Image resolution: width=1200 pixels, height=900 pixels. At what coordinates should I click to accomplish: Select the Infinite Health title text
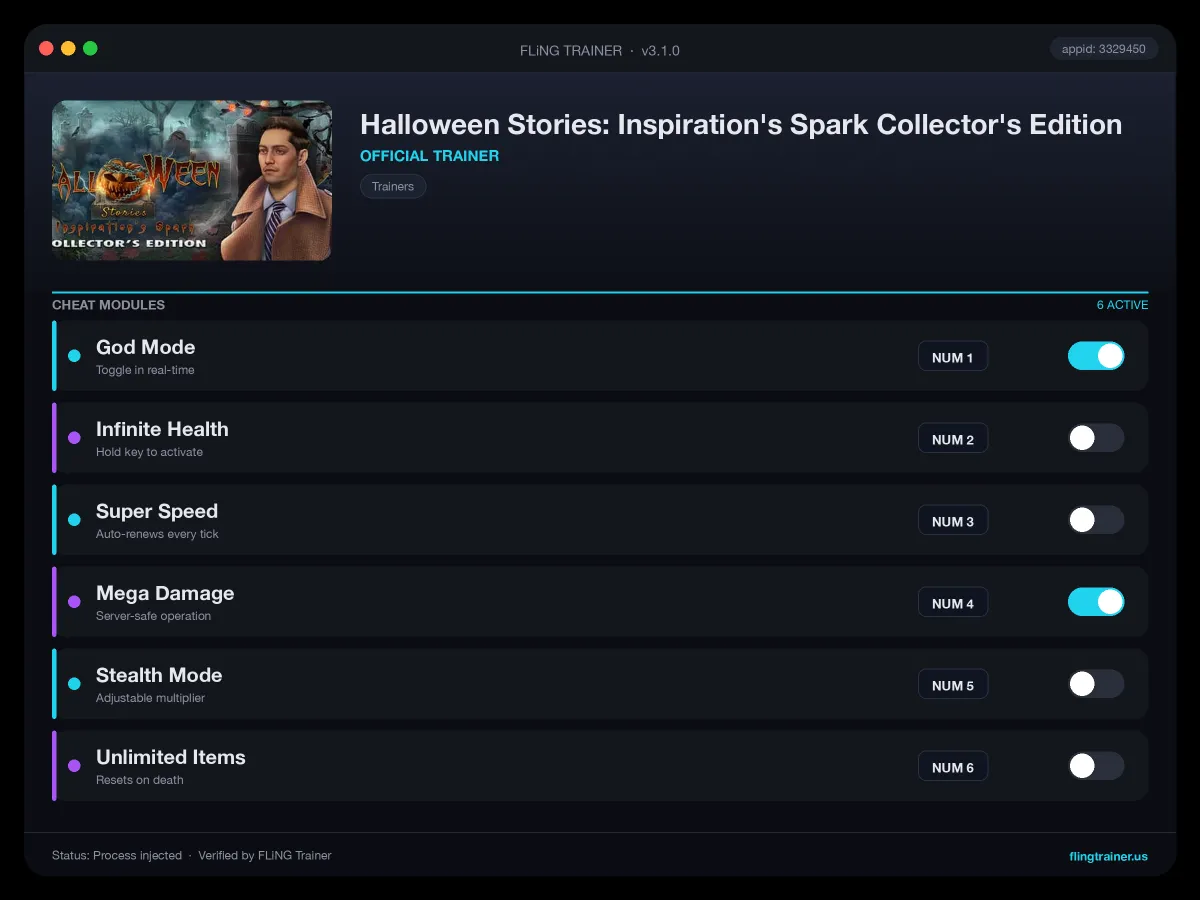(x=162, y=429)
